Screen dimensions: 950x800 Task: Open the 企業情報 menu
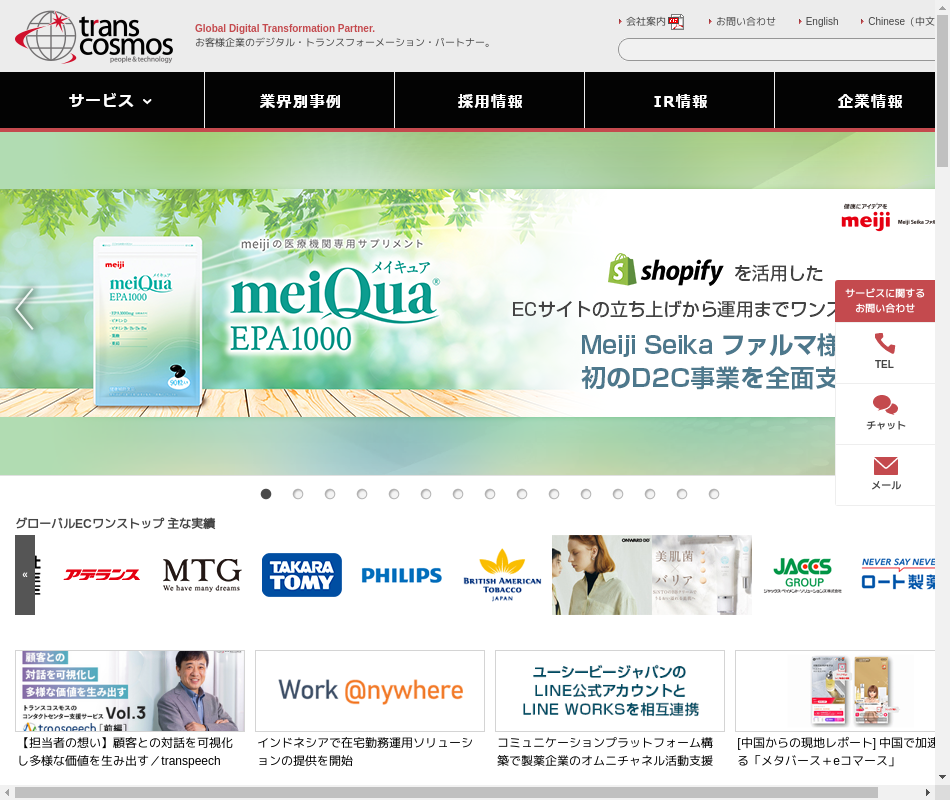(x=855, y=101)
